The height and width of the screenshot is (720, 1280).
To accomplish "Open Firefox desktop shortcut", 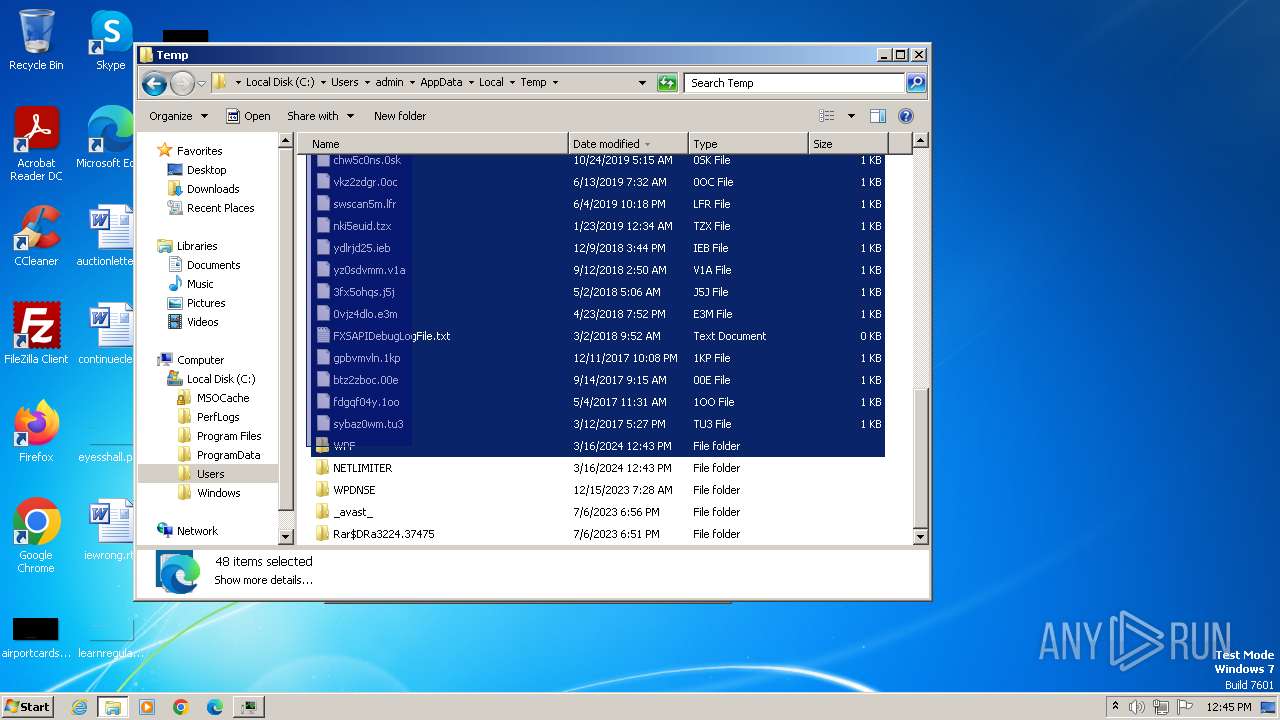I will coord(36,431).
